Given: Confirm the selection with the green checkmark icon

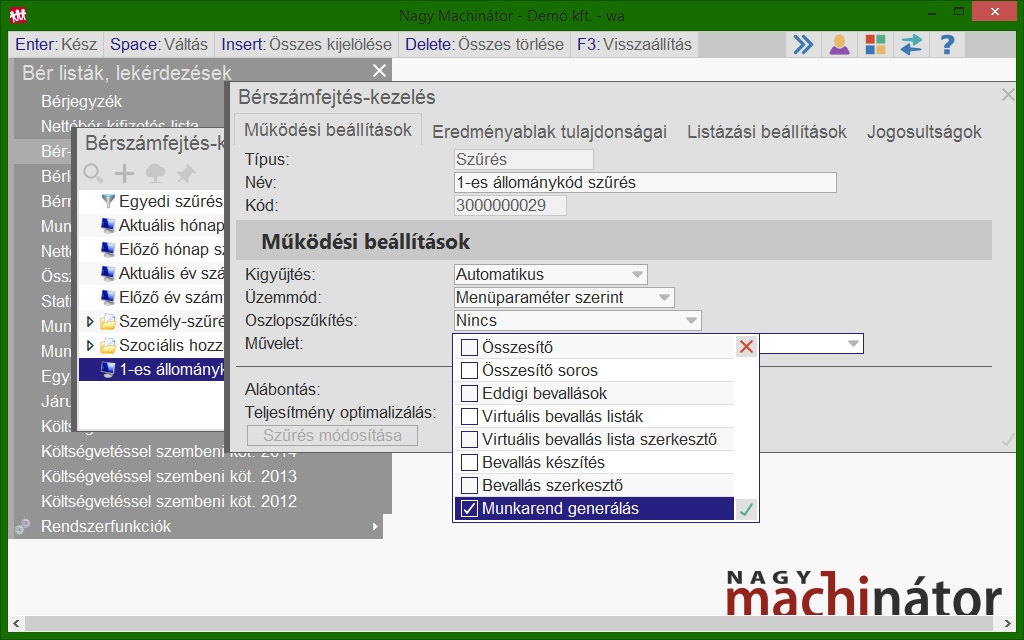Looking at the screenshot, I should [x=746, y=509].
